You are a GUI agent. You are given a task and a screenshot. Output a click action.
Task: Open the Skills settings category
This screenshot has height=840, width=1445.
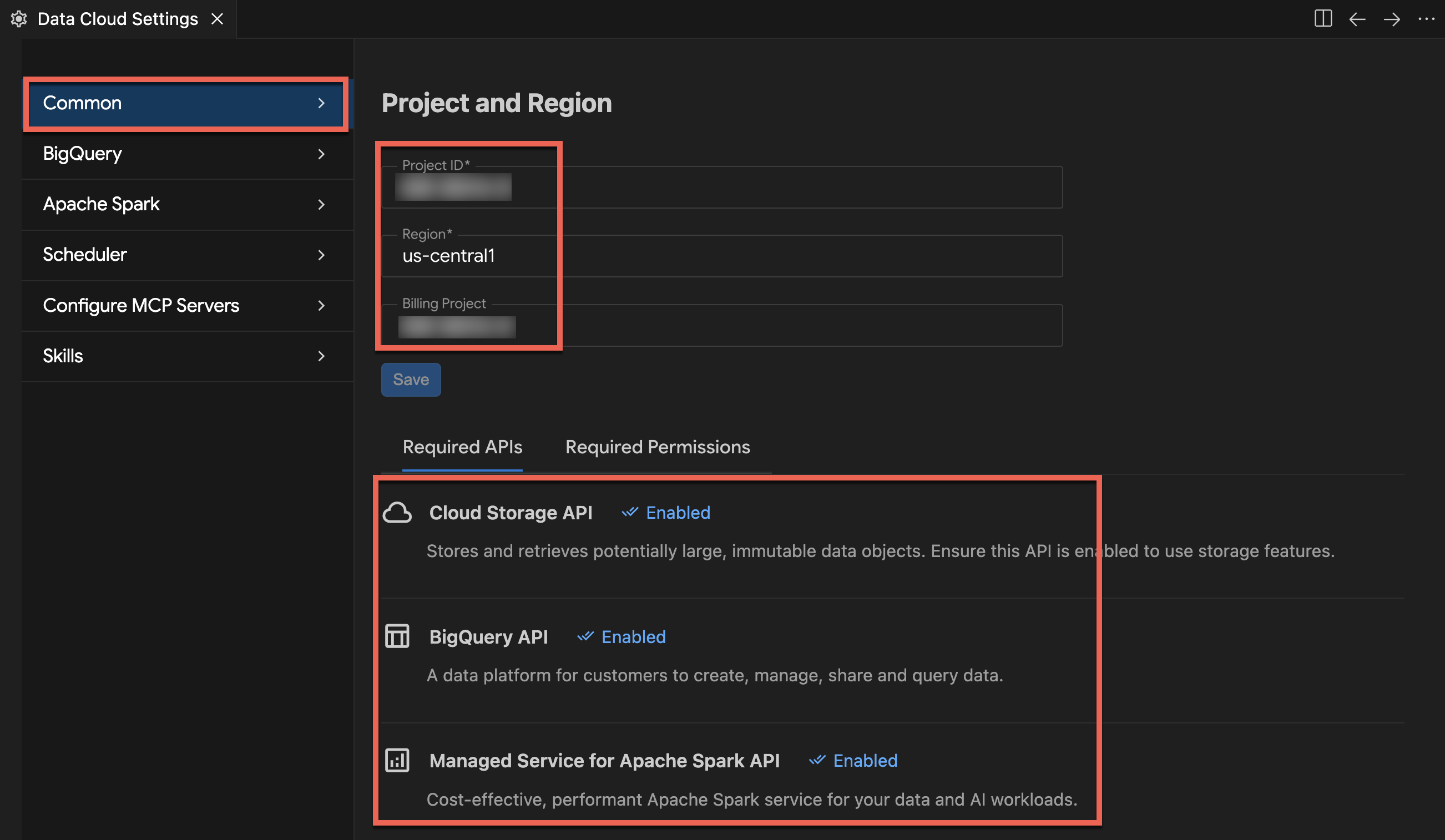[x=187, y=356]
